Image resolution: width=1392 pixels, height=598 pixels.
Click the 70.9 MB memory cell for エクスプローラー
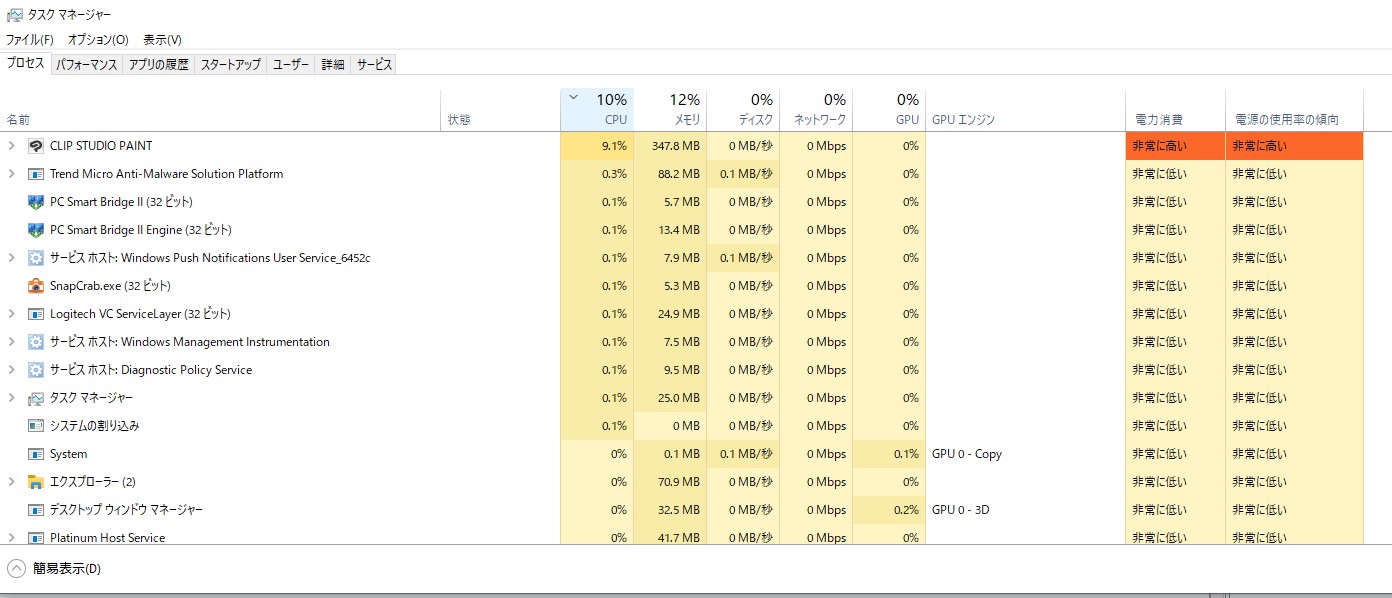(x=670, y=482)
